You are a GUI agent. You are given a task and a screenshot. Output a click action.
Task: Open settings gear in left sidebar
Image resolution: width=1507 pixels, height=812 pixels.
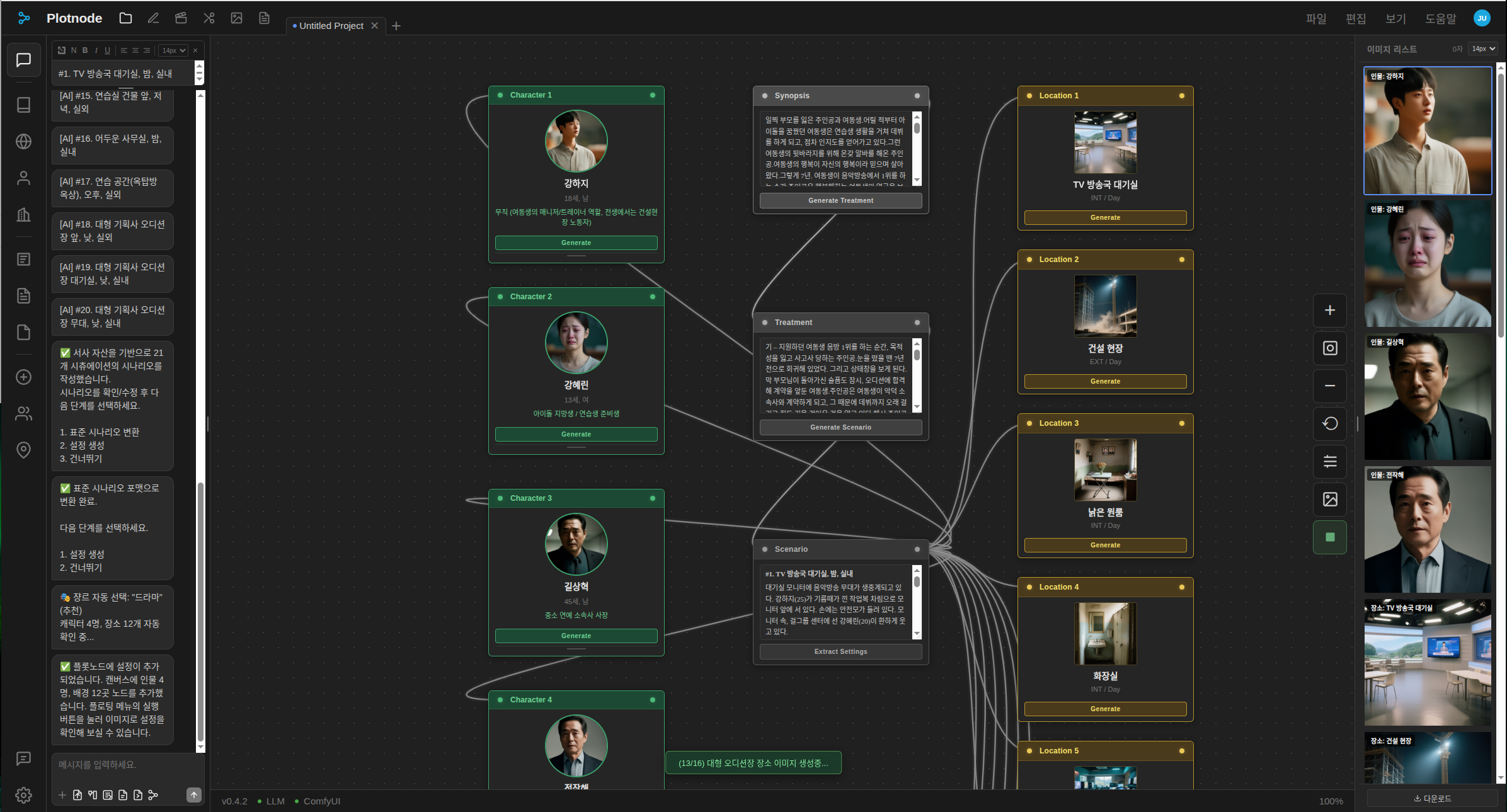[x=23, y=795]
